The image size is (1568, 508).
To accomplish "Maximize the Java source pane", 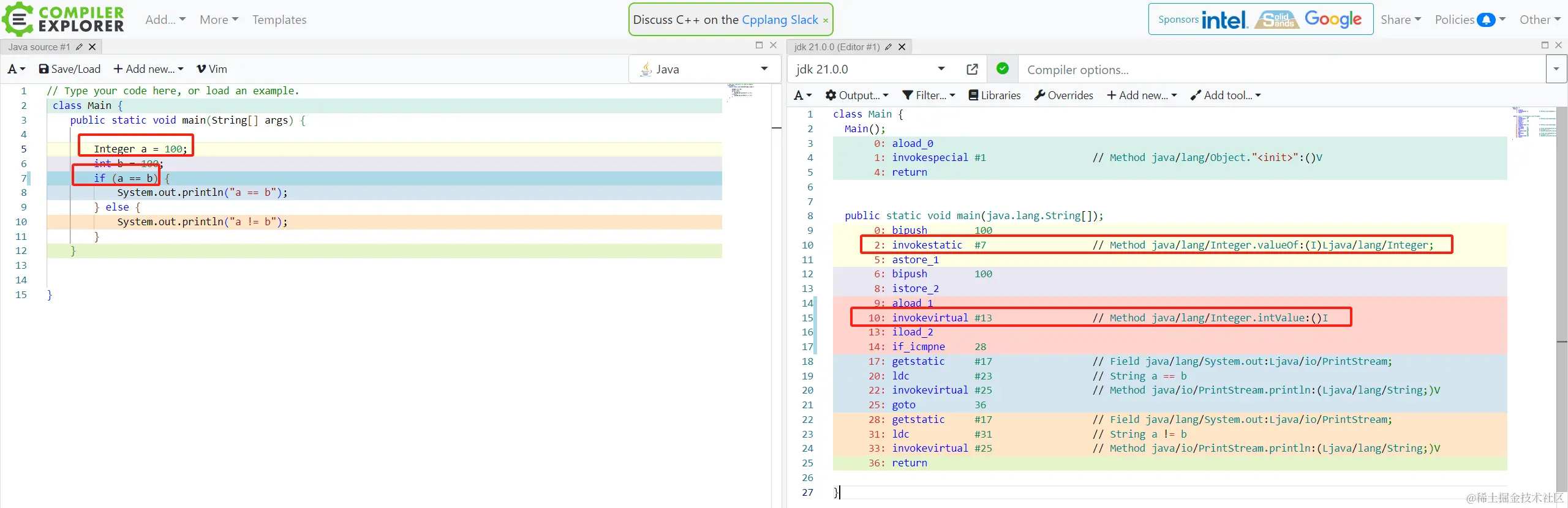I will pos(759,45).
